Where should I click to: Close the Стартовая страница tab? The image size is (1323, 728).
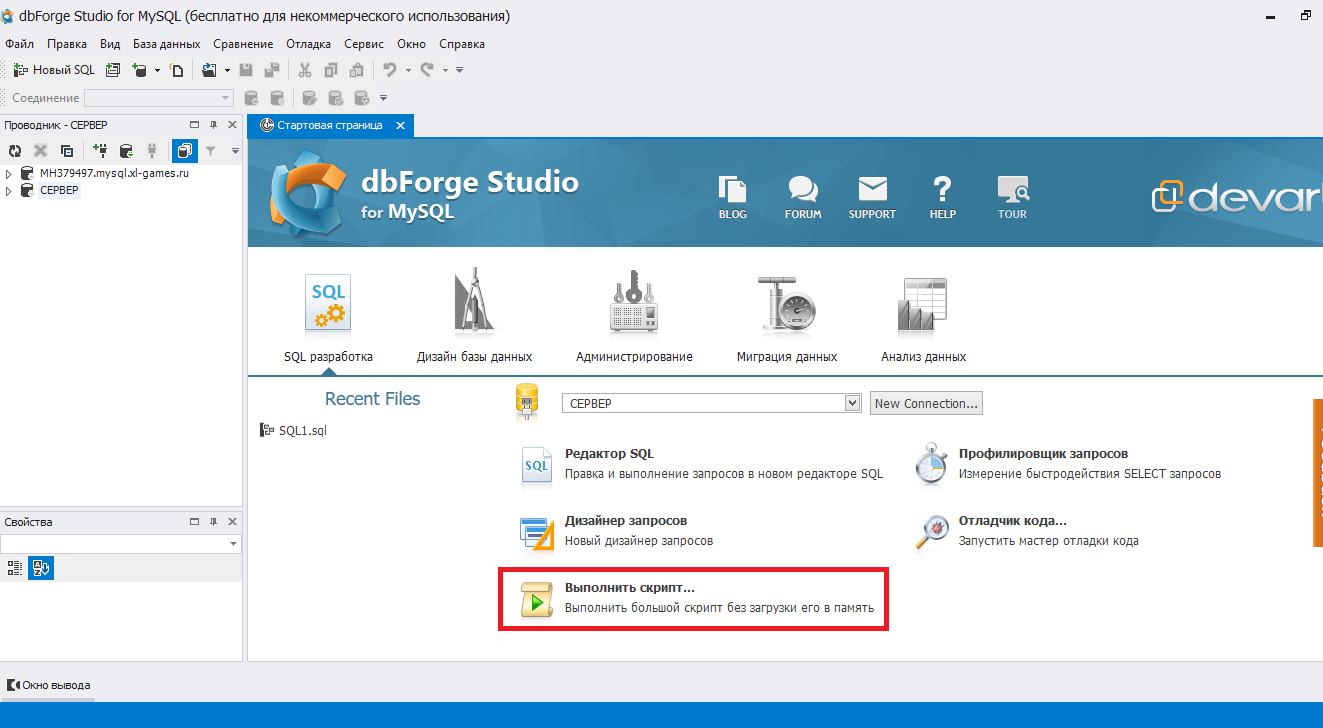[x=400, y=126]
